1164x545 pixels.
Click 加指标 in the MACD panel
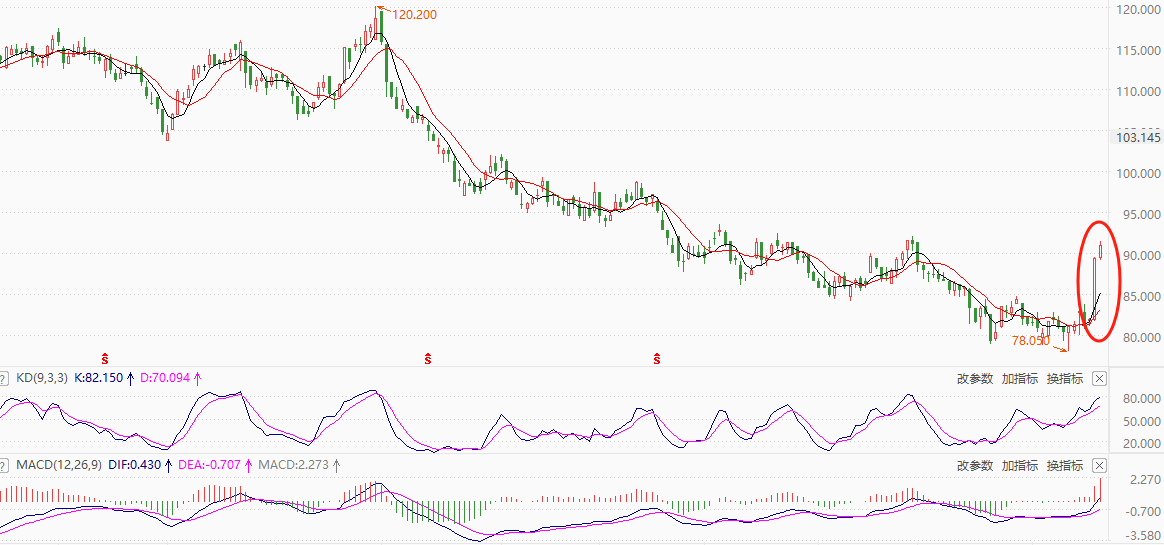(1020, 466)
